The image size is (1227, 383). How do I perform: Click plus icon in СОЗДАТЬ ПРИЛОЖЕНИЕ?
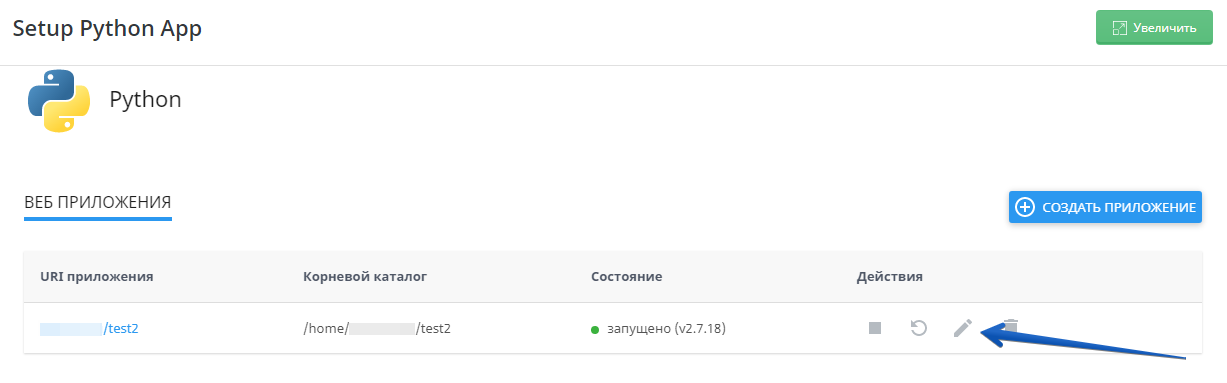tap(1025, 208)
